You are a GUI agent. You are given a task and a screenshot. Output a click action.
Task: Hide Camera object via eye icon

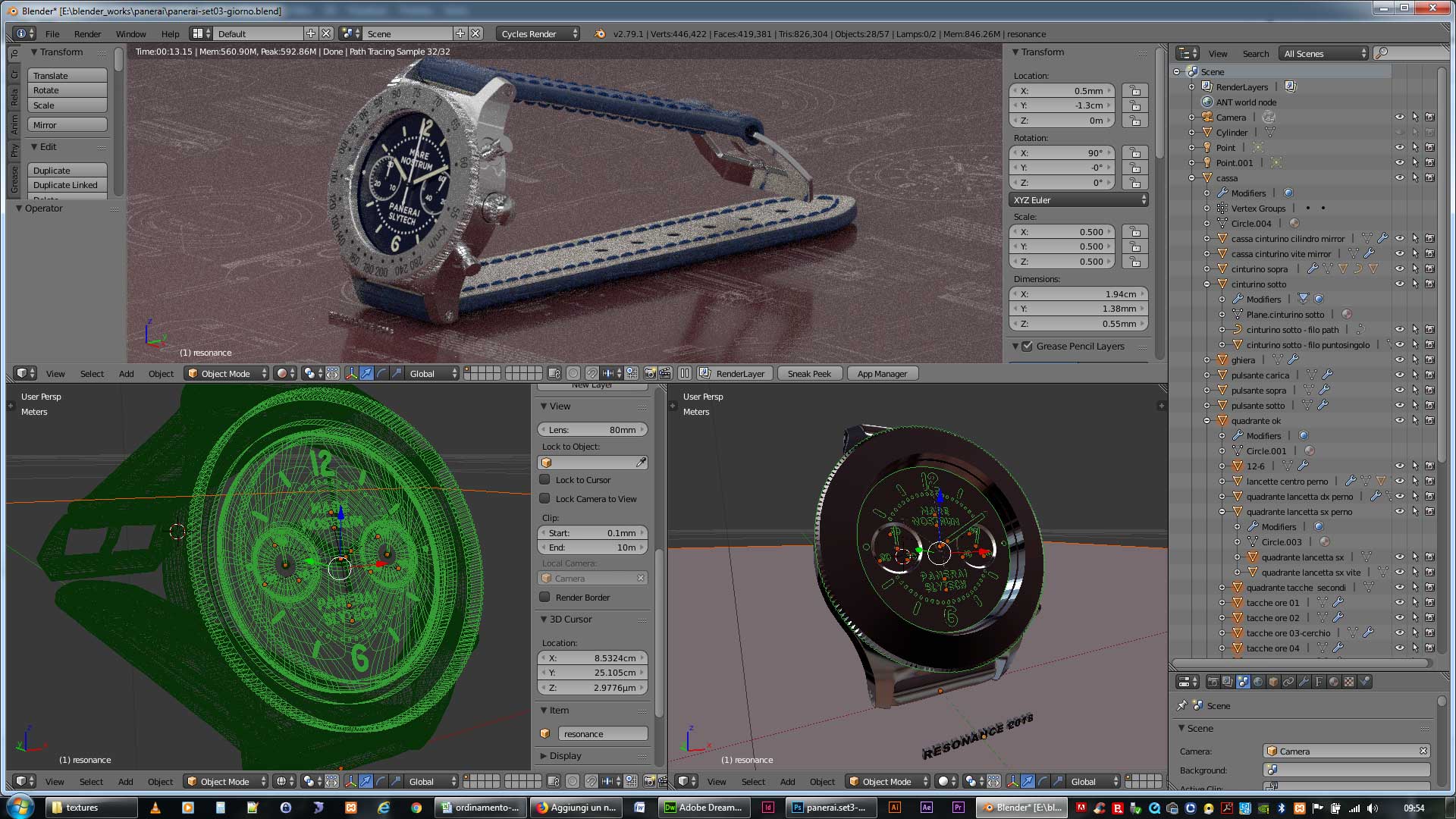coord(1400,117)
